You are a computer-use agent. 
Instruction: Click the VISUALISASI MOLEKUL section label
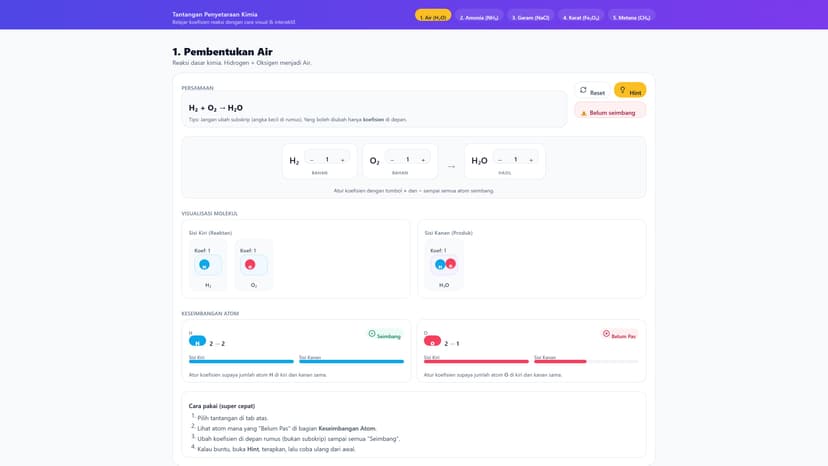click(x=210, y=213)
